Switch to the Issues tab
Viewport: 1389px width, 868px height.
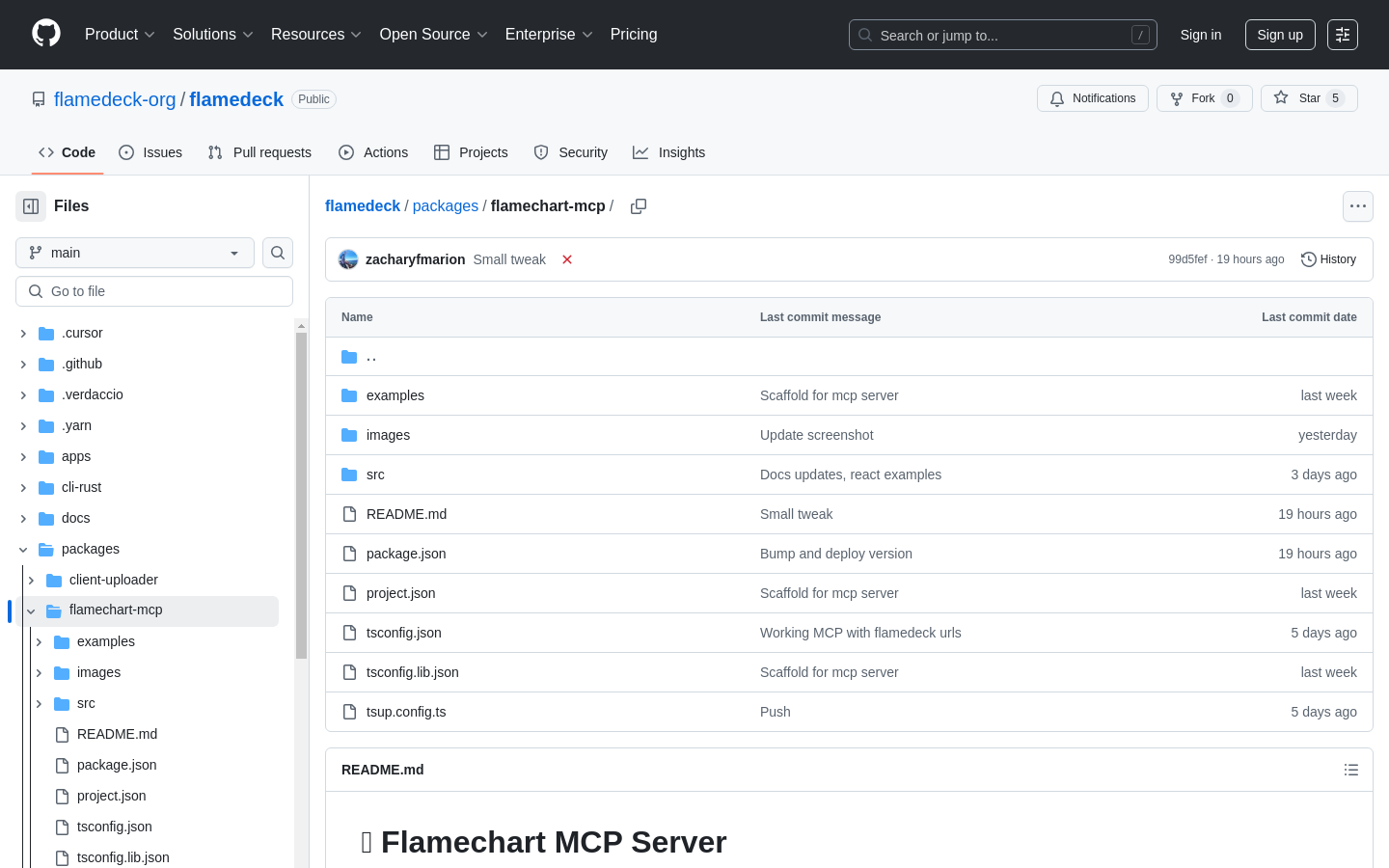(x=150, y=152)
